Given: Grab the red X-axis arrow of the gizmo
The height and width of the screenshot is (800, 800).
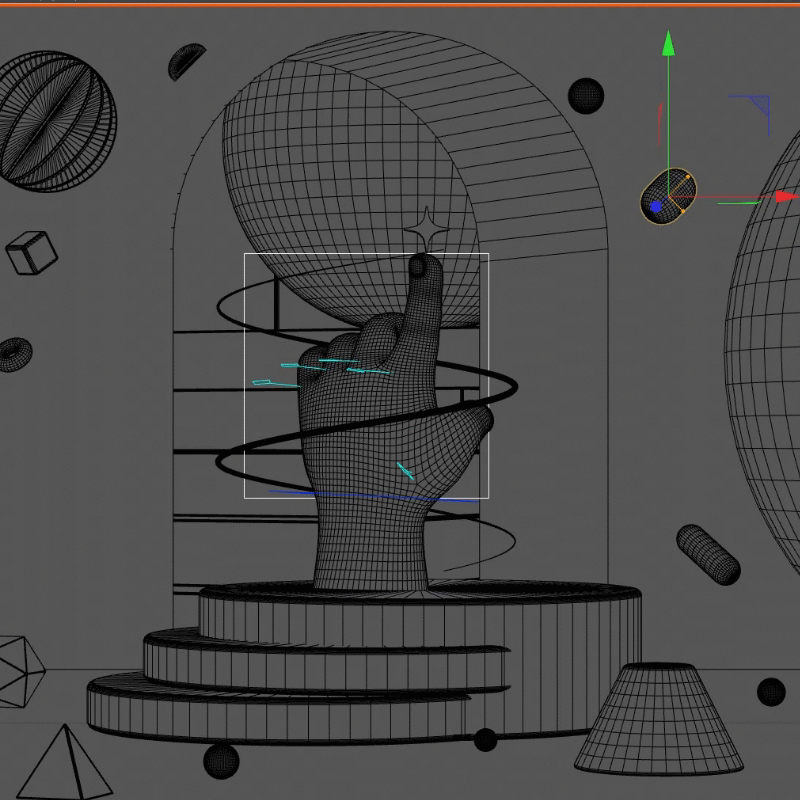Looking at the screenshot, I should pyautogui.click(x=787, y=196).
